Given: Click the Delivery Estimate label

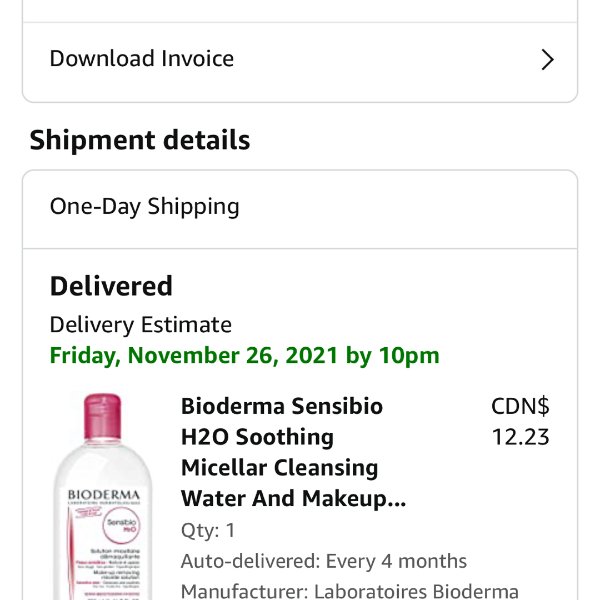Looking at the screenshot, I should (x=141, y=325).
